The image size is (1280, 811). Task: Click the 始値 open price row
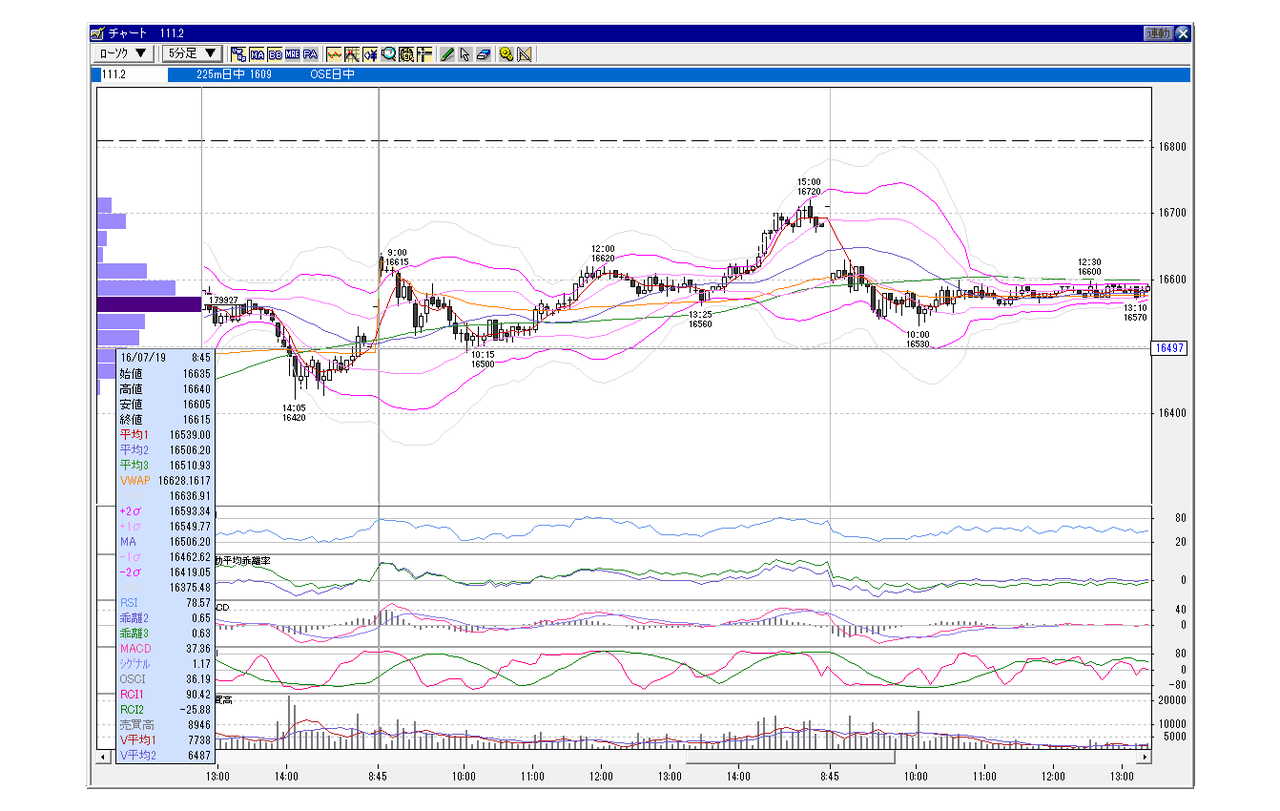[x=165, y=373]
